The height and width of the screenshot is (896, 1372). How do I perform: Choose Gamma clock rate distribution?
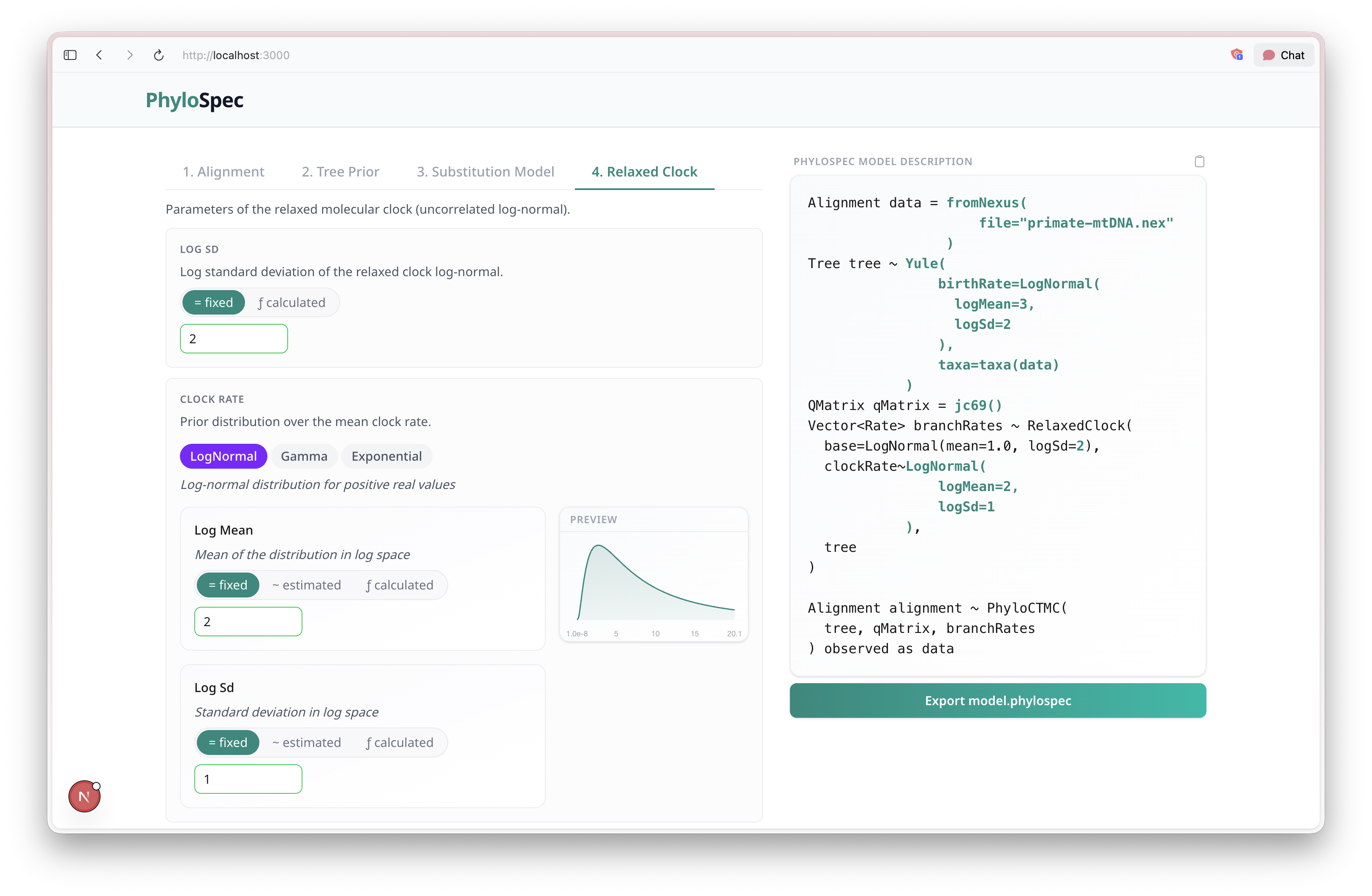[x=304, y=456]
